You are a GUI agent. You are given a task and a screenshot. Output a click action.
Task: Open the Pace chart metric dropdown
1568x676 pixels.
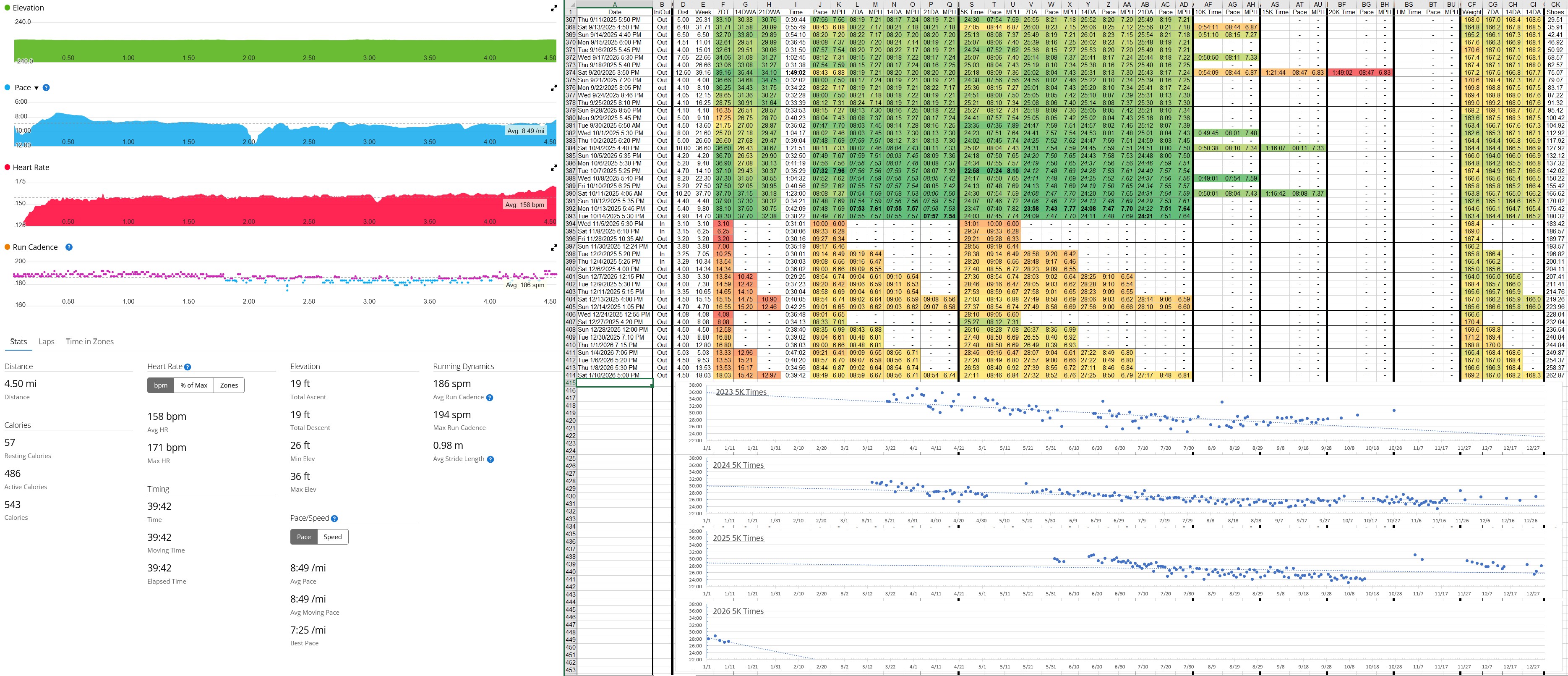pyautogui.click(x=37, y=88)
